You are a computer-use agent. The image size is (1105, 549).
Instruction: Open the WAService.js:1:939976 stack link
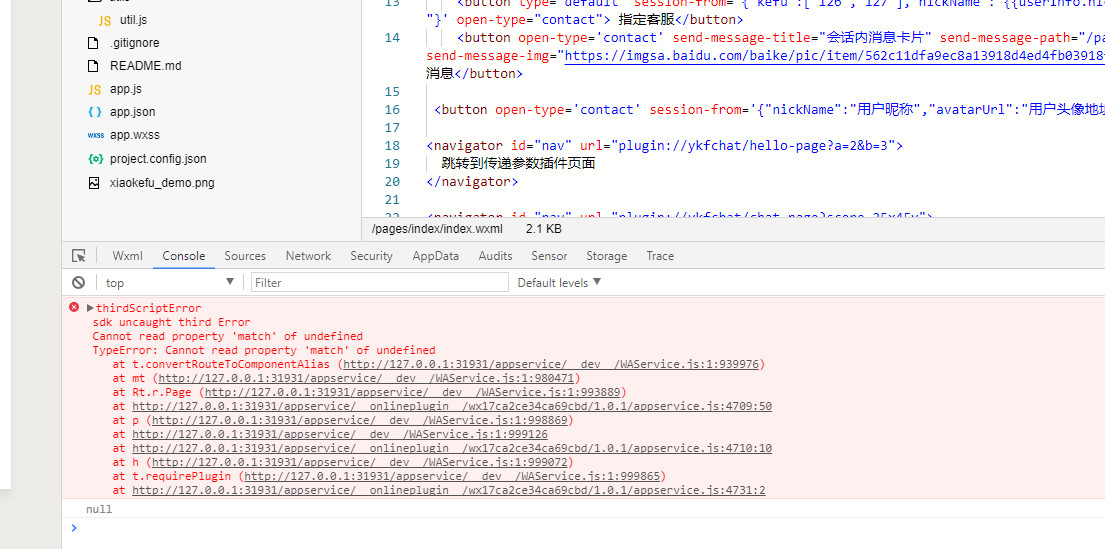551,364
